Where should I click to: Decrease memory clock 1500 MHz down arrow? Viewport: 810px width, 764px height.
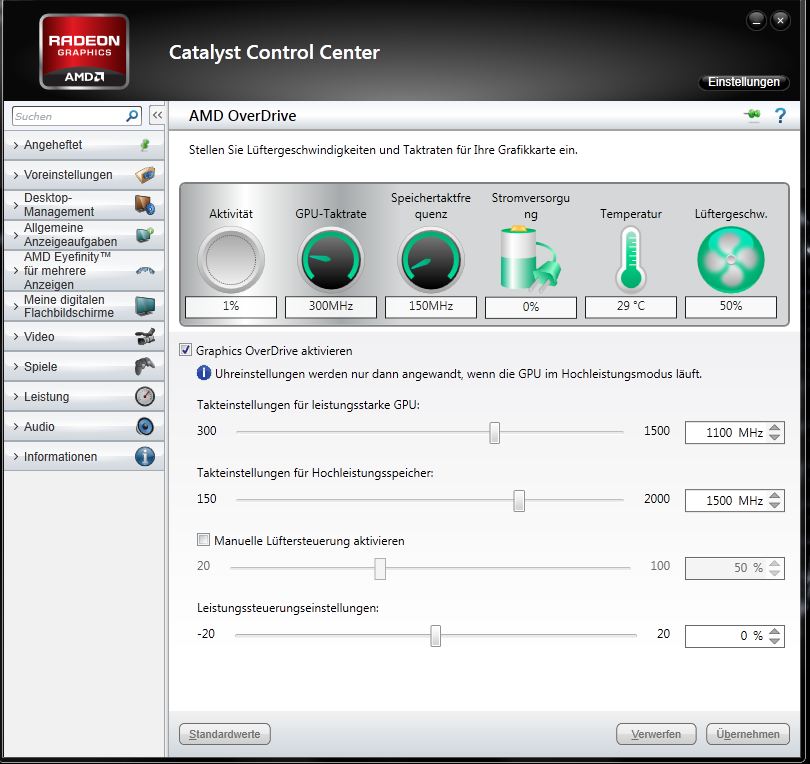tap(774, 505)
